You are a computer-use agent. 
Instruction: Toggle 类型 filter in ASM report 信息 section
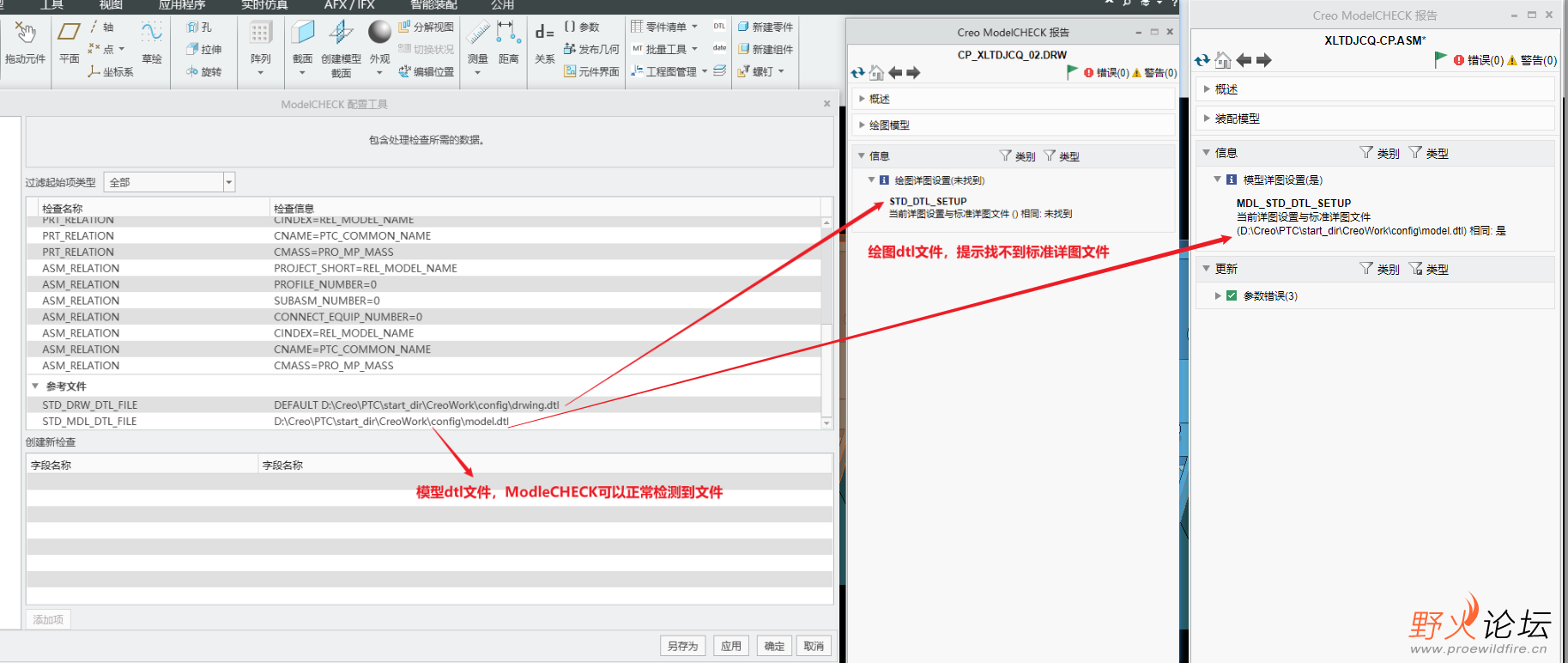pyautogui.click(x=1428, y=153)
